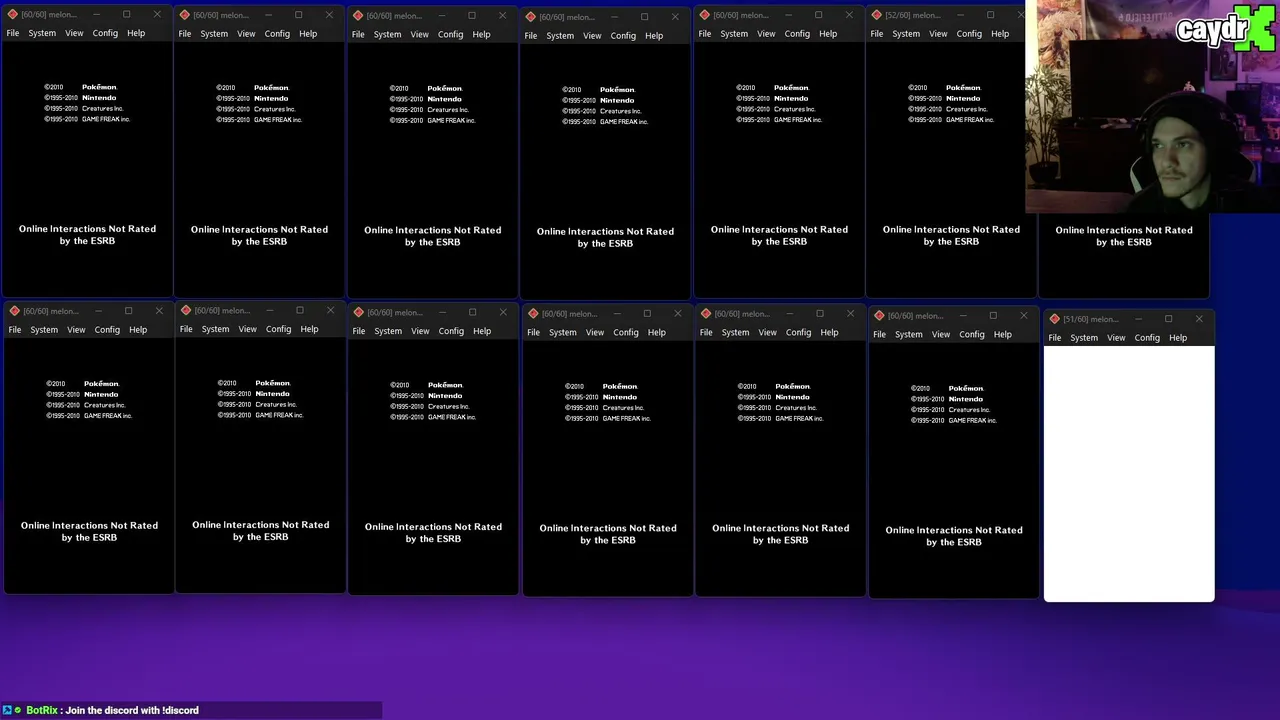Open File menu in the [52/60] melonDS window
This screenshot has width=1280, height=720.
[x=877, y=34]
